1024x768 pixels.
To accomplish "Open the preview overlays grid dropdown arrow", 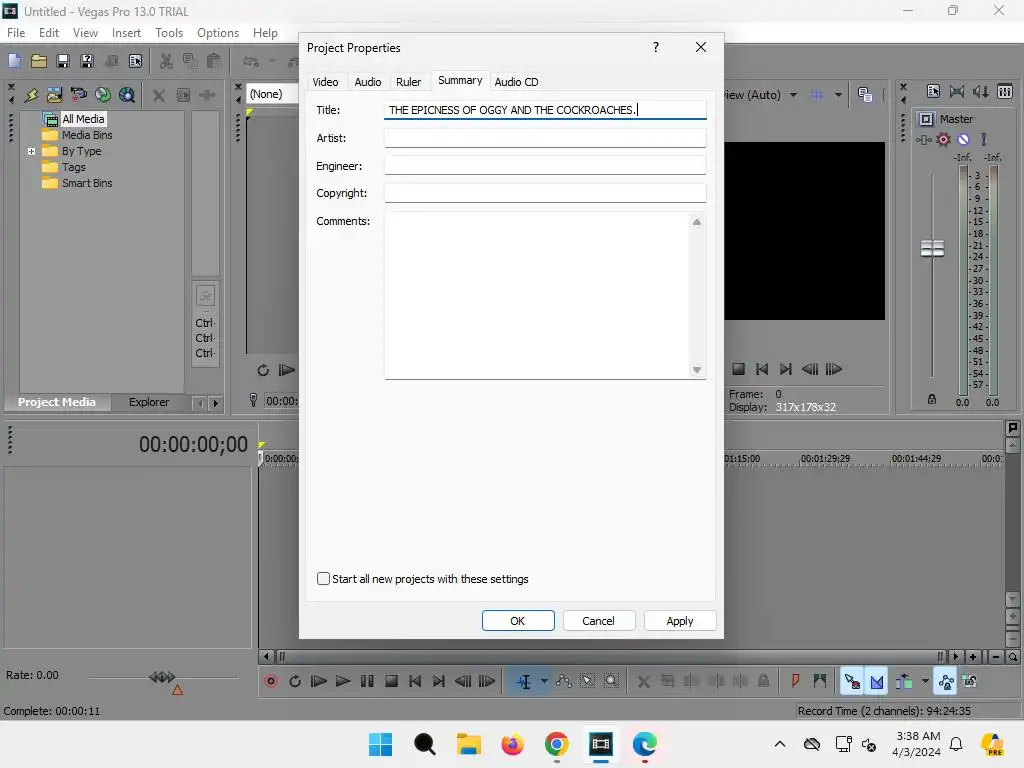I will pos(838,95).
